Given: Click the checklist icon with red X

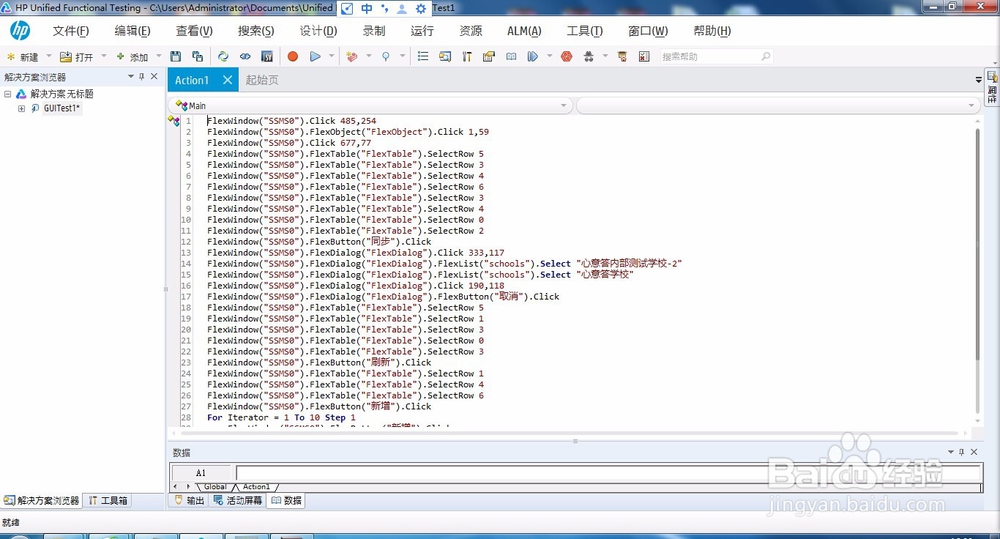Looking at the screenshot, I should [644, 57].
